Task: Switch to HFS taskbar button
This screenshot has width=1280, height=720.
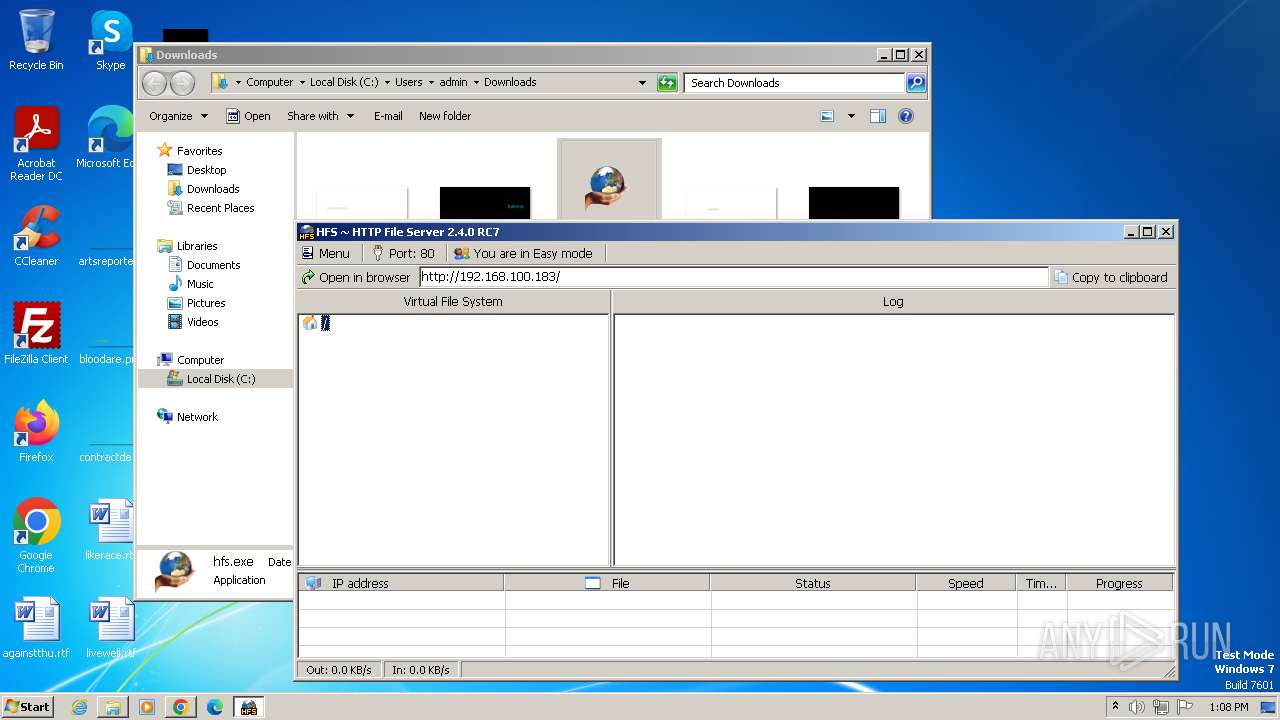Action: click(x=248, y=707)
